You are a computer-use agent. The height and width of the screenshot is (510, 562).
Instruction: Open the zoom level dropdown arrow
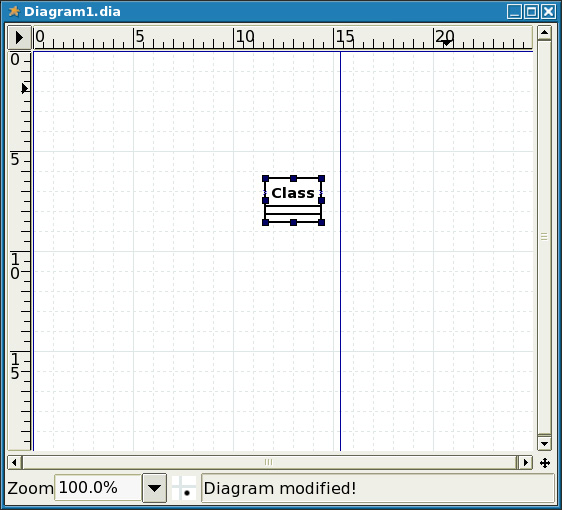click(154, 488)
